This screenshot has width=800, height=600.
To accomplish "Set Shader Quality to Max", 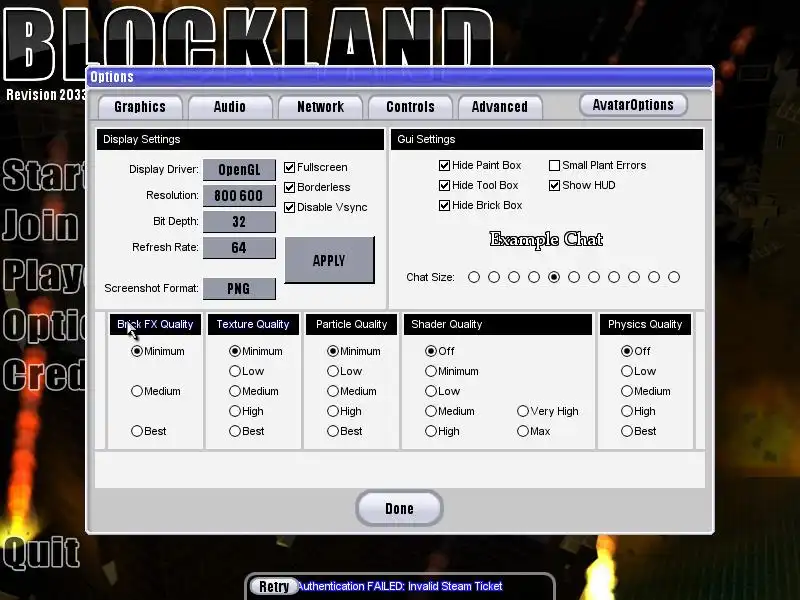I will pyautogui.click(x=522, y=431).
